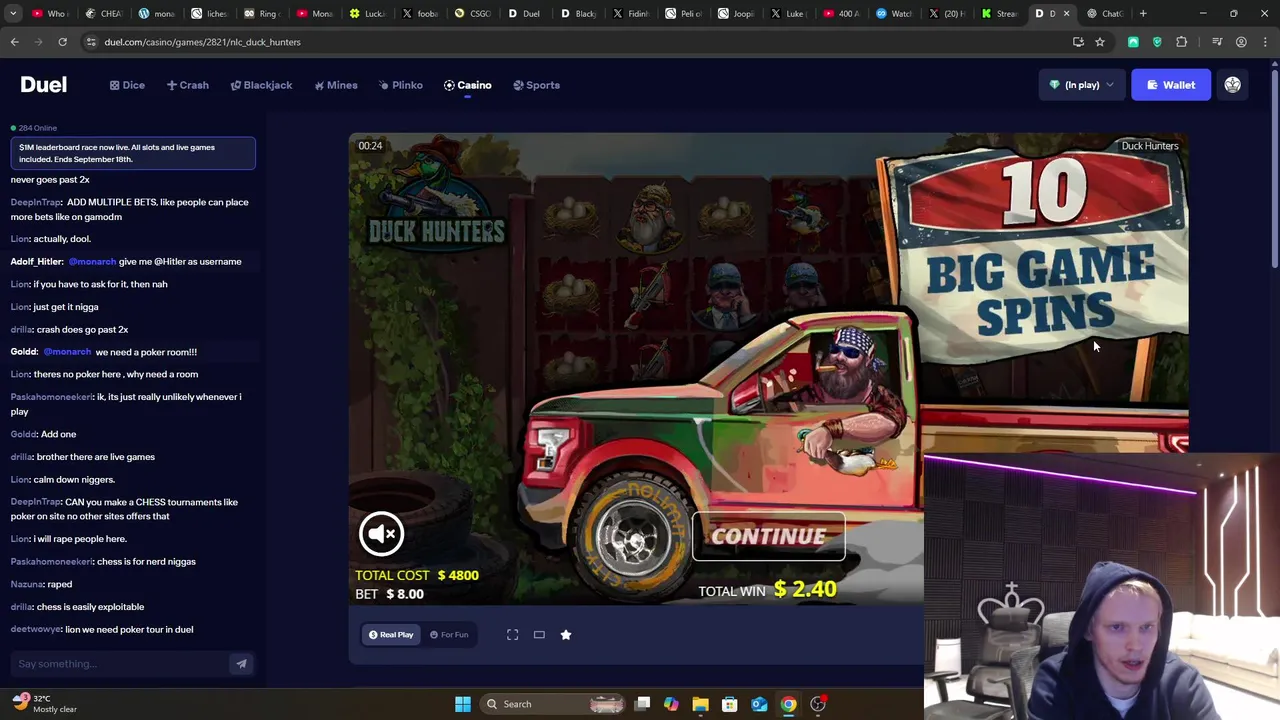Open DeepInTrap's profile from the multiple bets message

36,202
